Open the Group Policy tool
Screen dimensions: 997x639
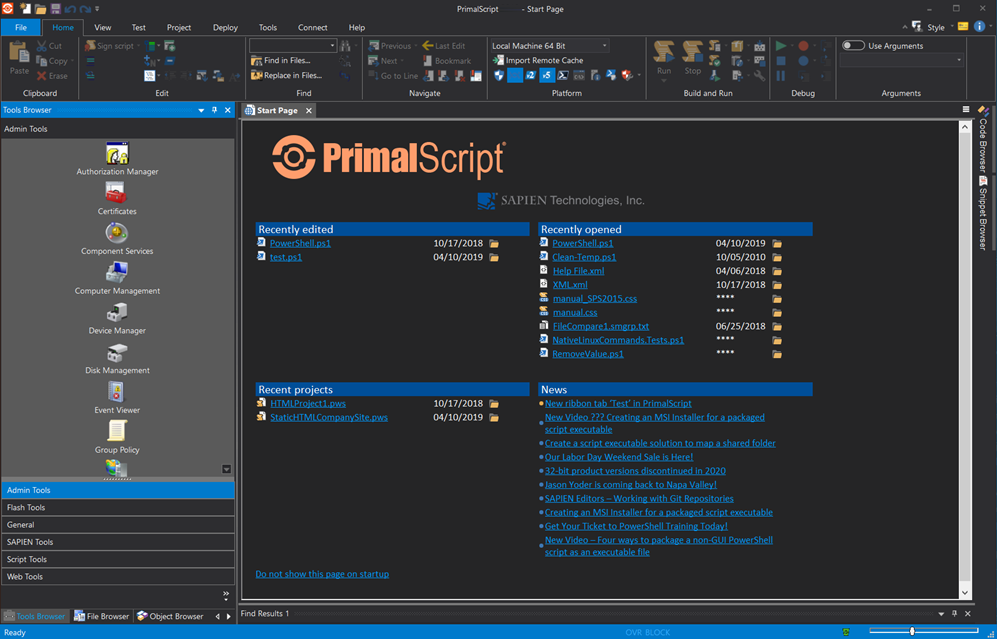(117, 437)
